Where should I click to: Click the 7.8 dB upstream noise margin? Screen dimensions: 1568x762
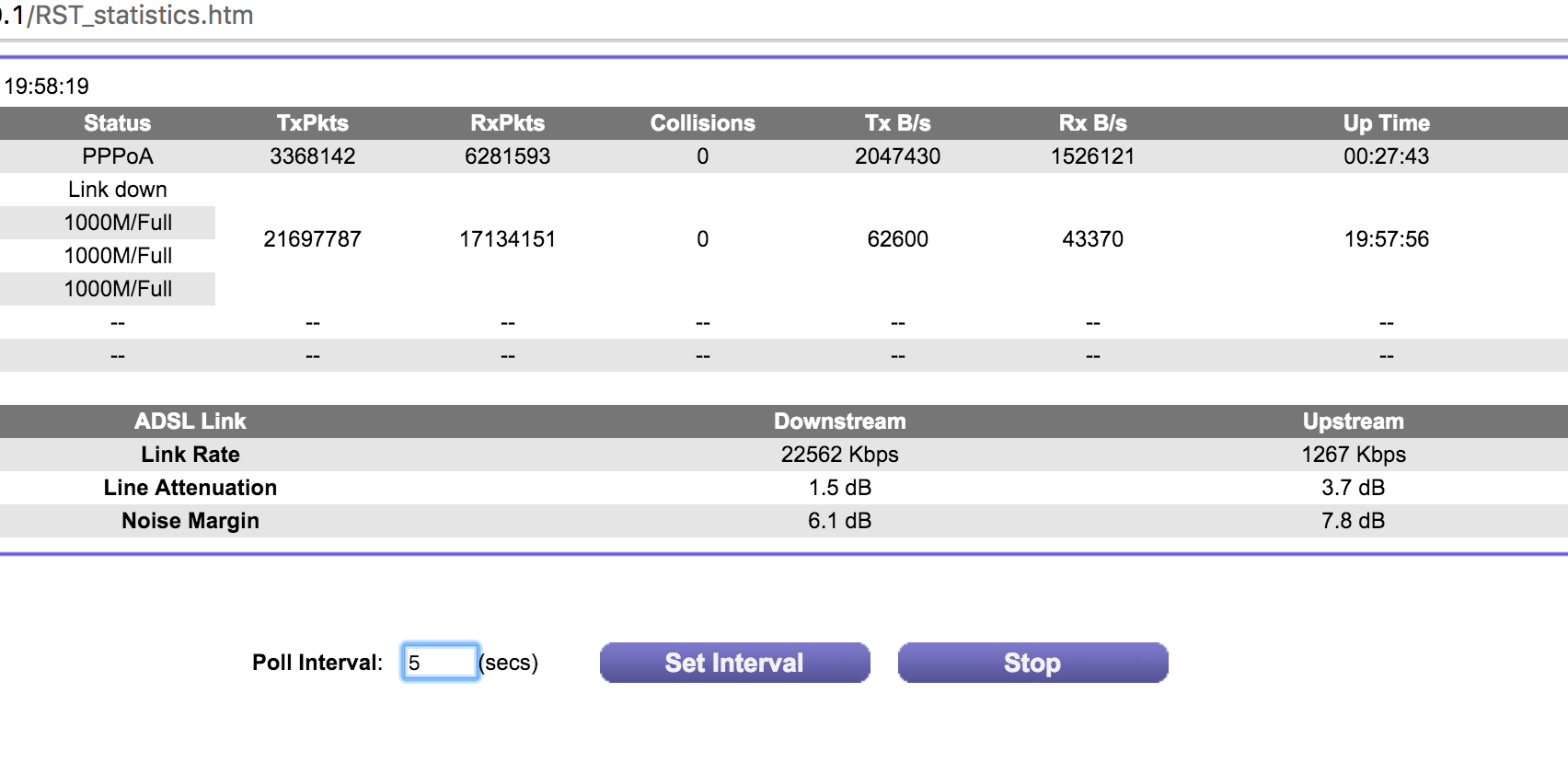click(x=1353, y=521)
